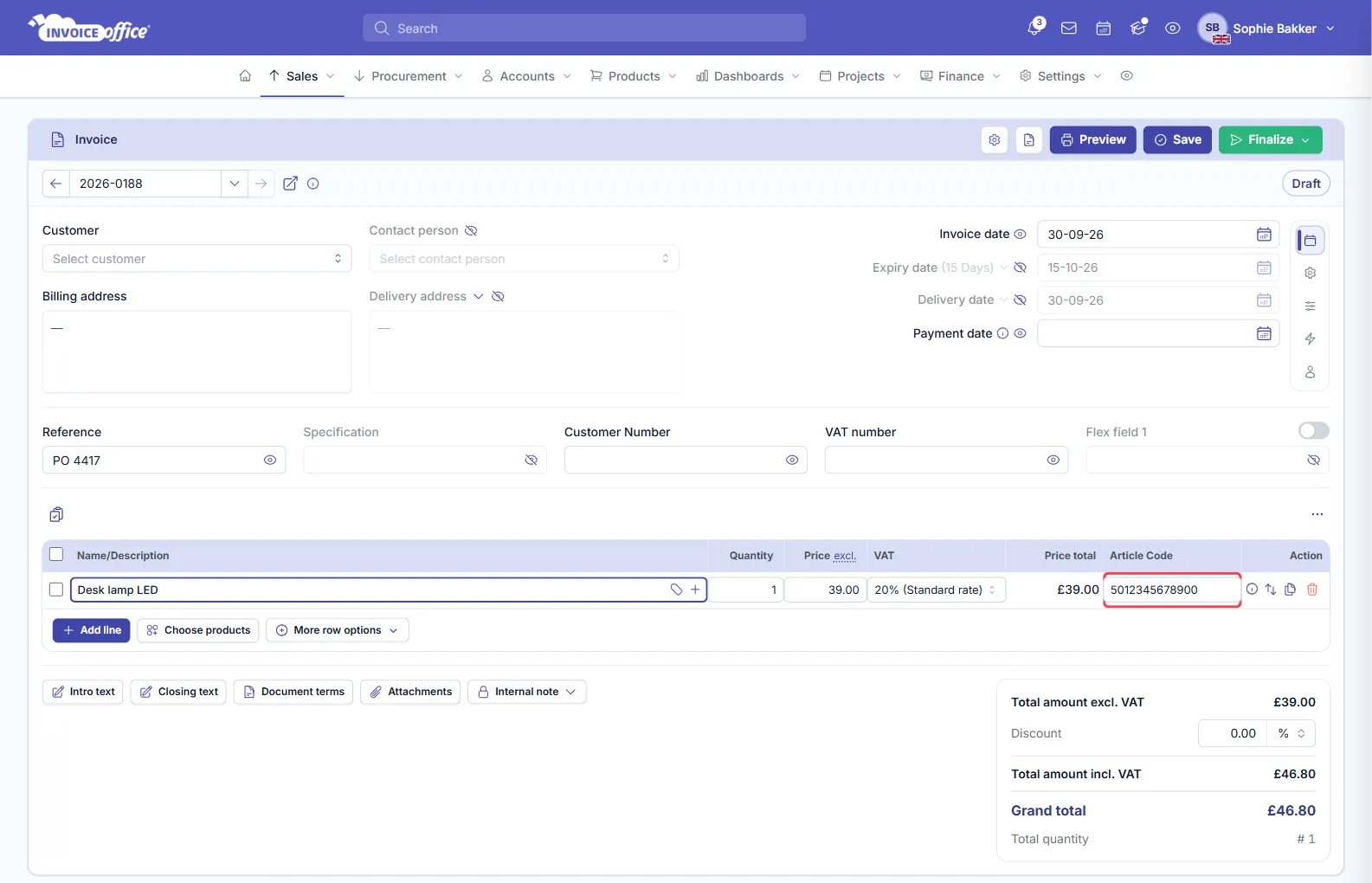The height and width of the screenshot is (883, 1372).
Task: Toggle the Flex field 1 switch
Action: (x=1313, y=431)
